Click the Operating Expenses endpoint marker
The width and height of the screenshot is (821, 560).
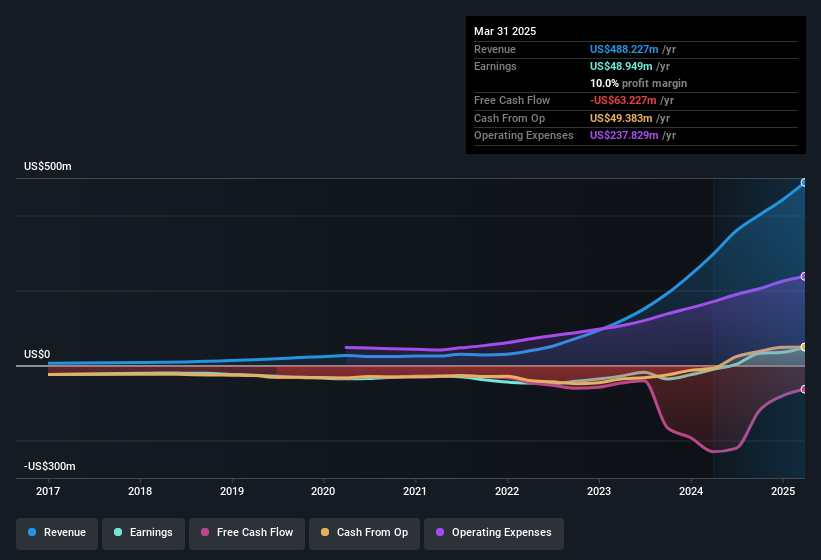coord(804,276)
